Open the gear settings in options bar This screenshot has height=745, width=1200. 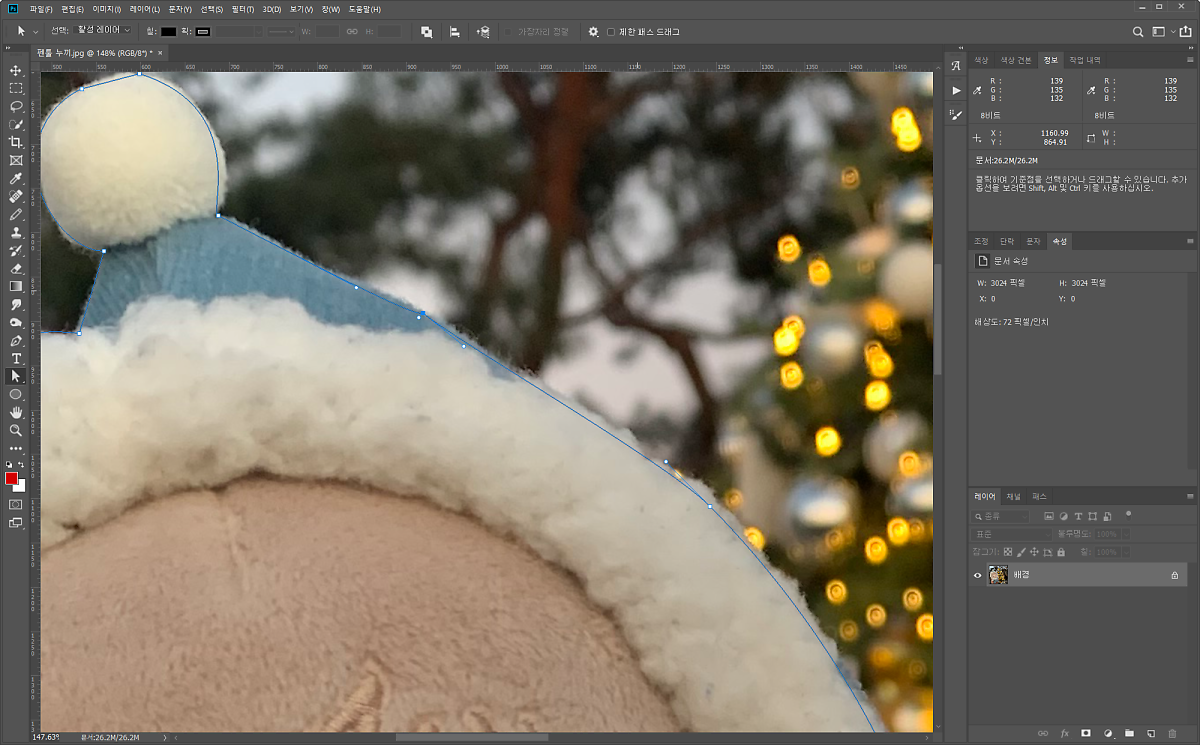point(593,32)
